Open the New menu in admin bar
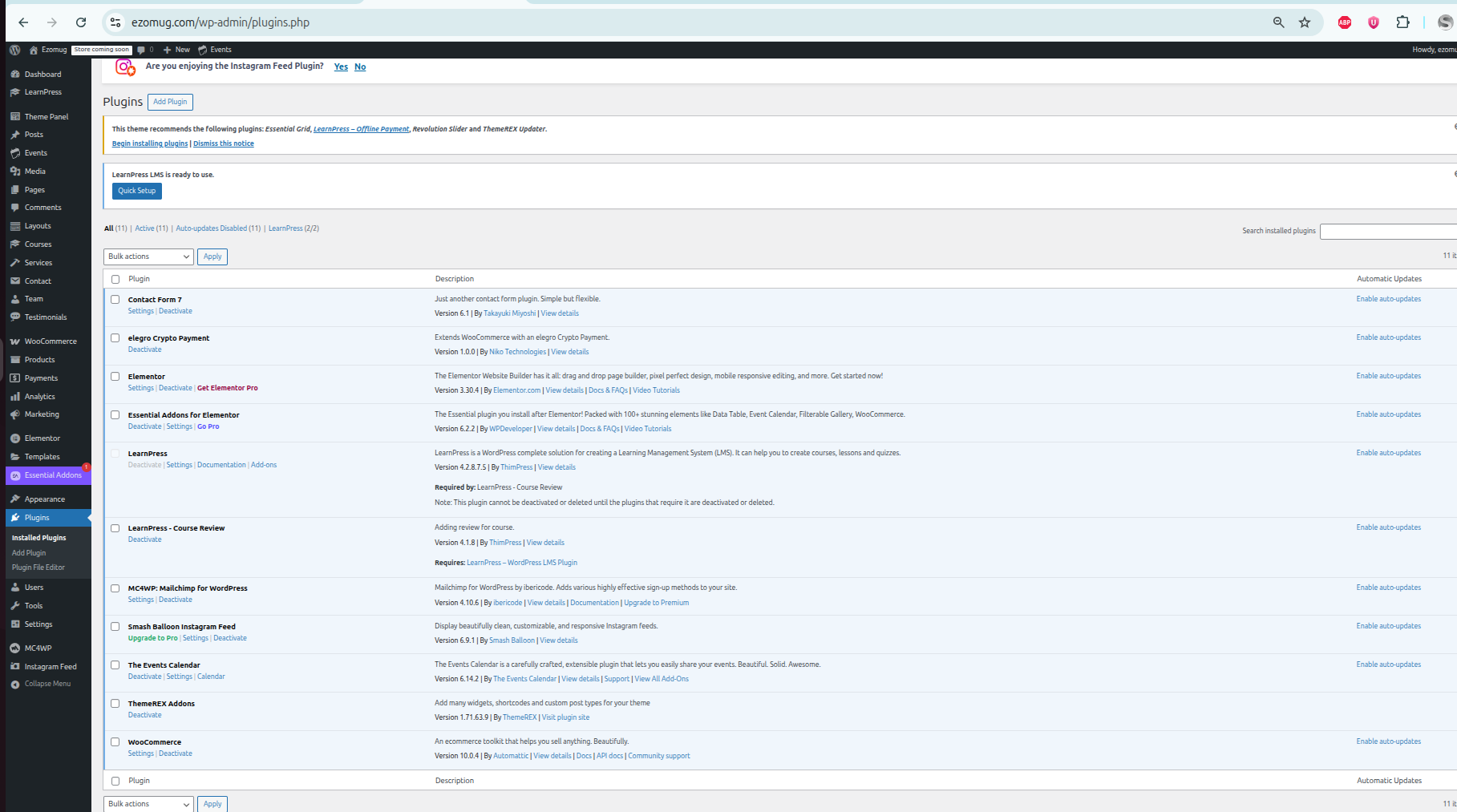The image size is (1457, 812). (177, 50)
